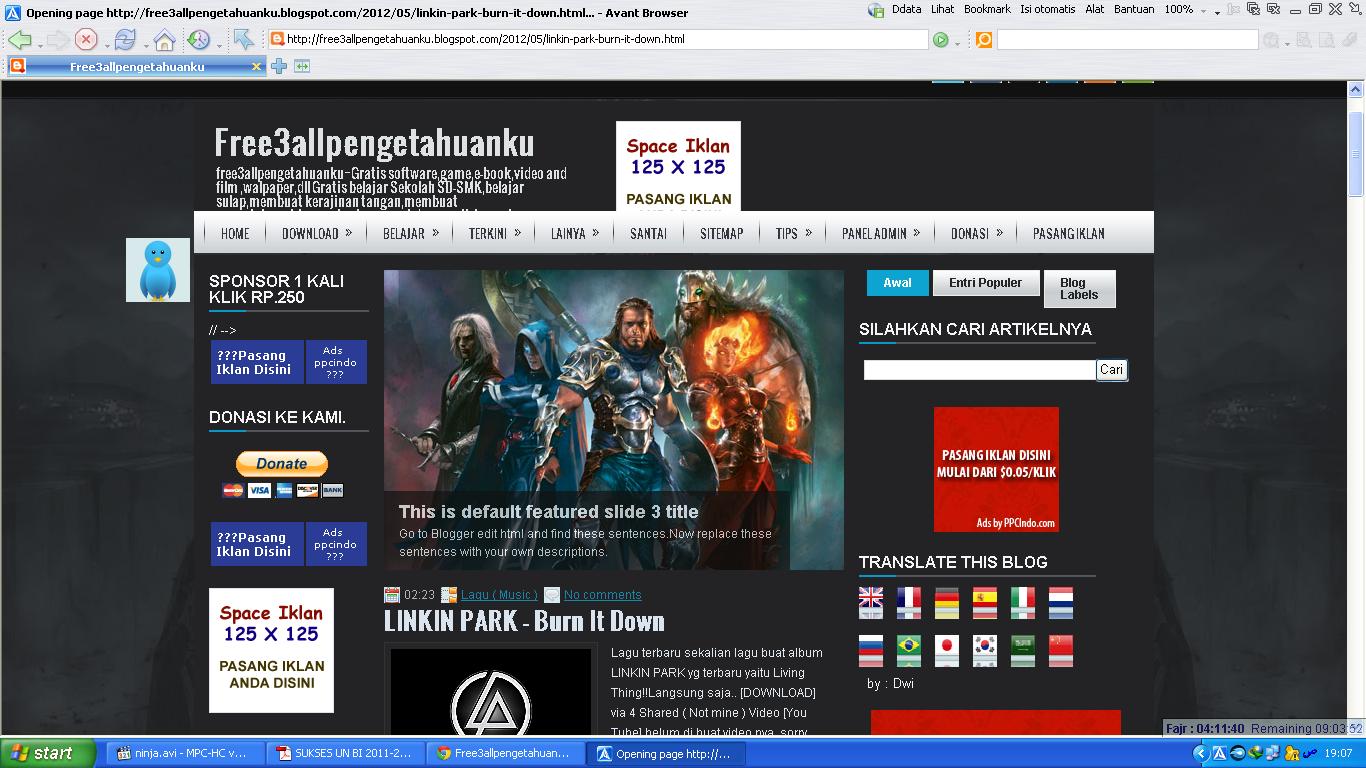
Task: Open LINKIN PARK - Burn It Down post title
Action: 524,621
